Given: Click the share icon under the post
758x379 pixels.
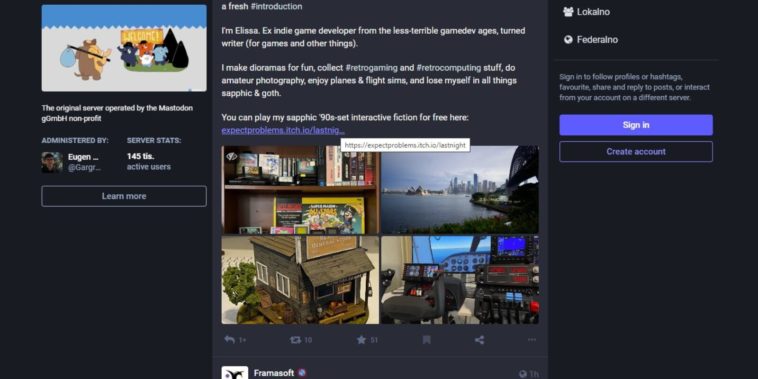Looking at the screenshot, I should point(479,340).
